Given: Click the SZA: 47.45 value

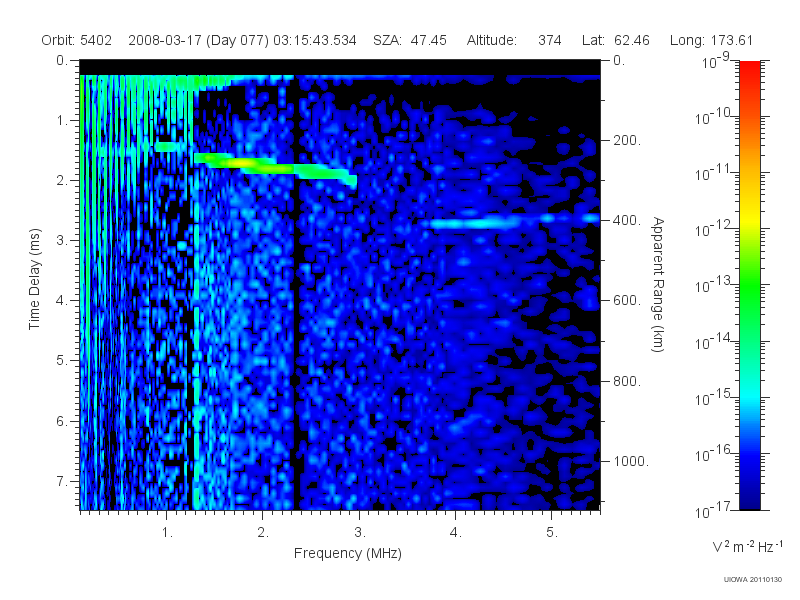Looking at the screenshot, I should 410,40.
